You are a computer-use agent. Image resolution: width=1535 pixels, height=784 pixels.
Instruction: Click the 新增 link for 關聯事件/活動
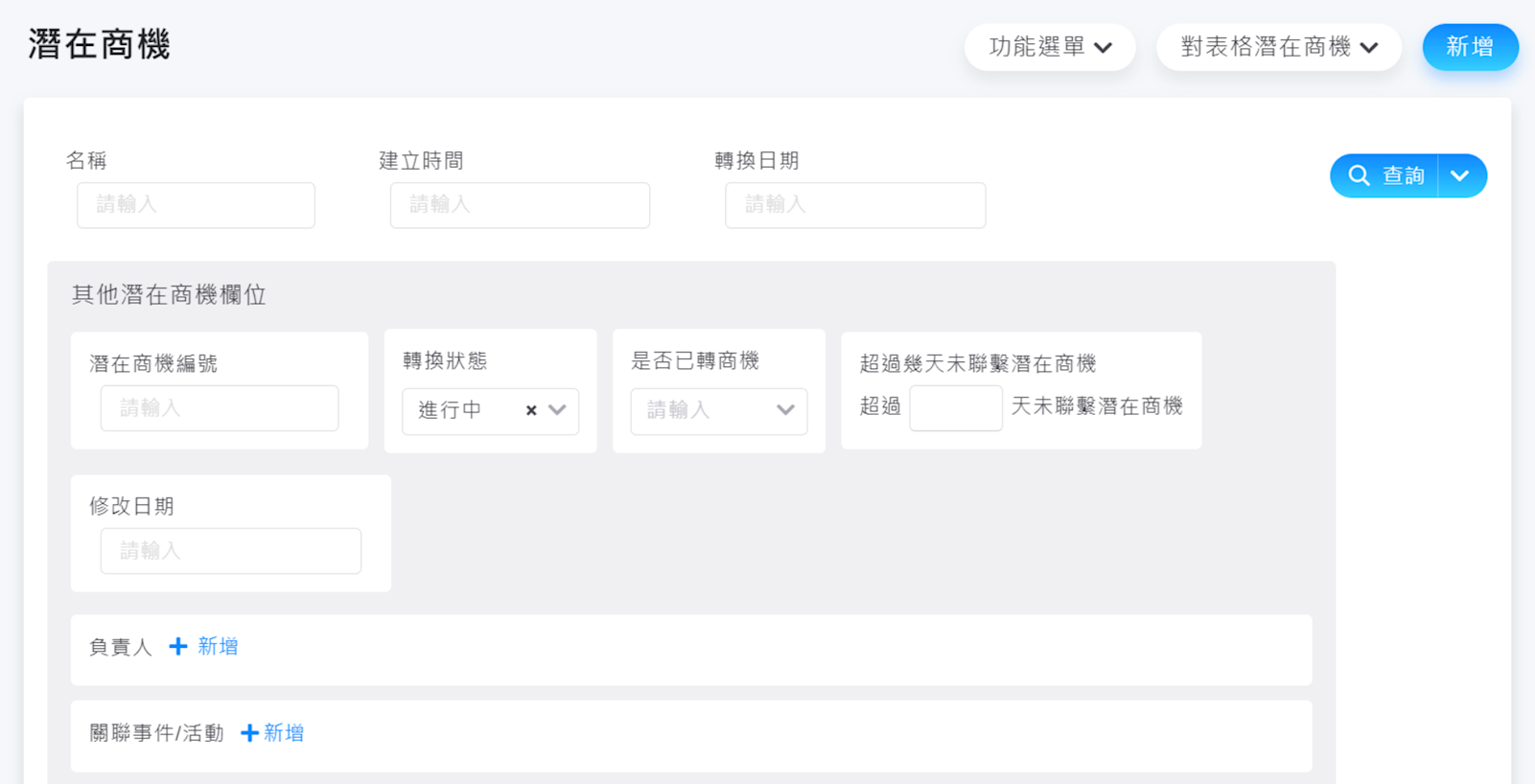click(x=284, y=733)
